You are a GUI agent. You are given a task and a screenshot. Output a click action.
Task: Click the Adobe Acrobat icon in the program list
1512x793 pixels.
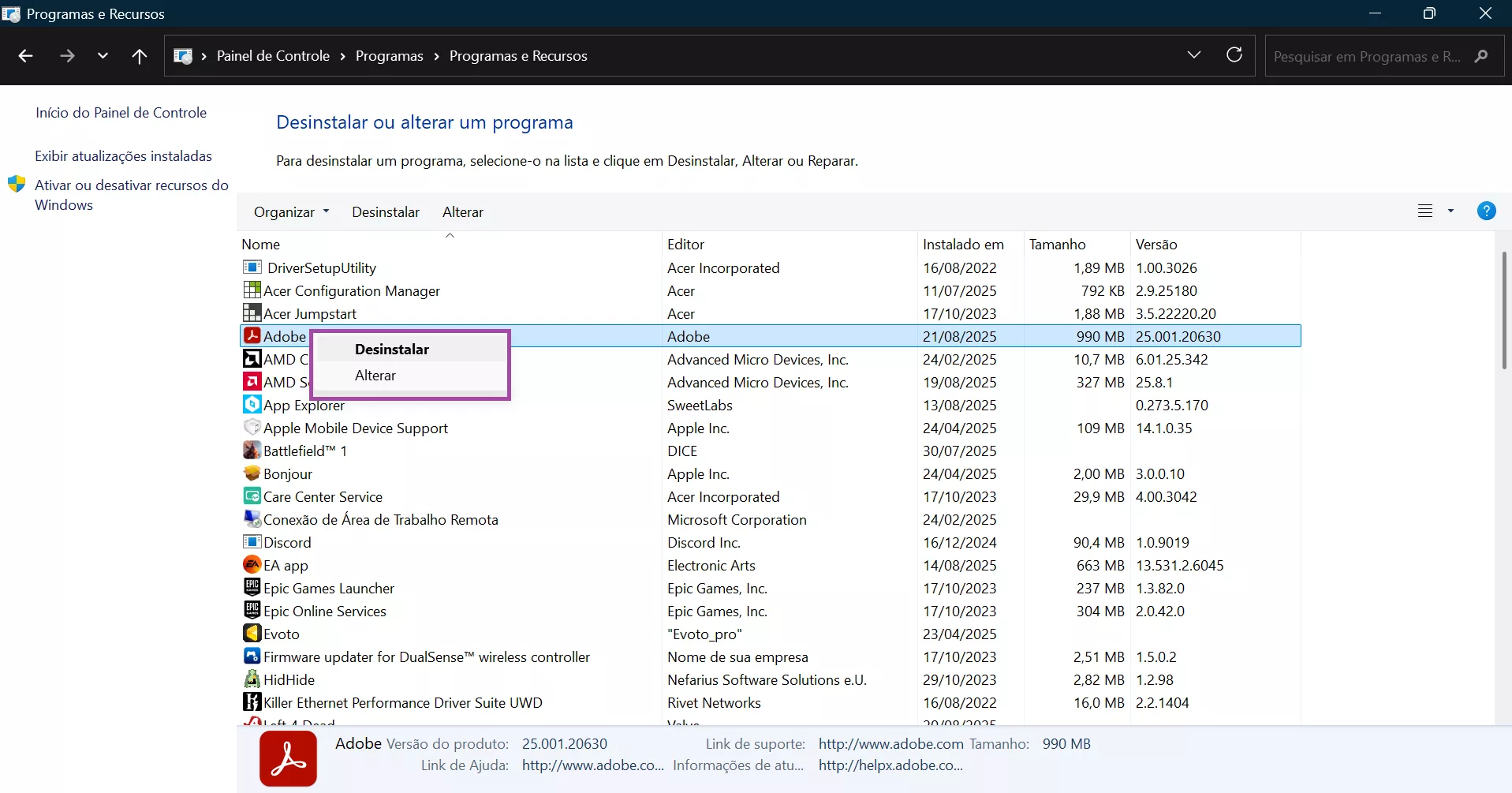(x=252, y=336)
